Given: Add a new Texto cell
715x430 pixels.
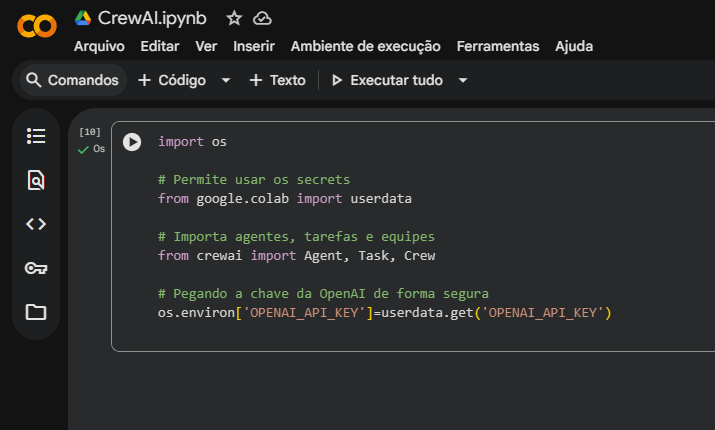Looking at the screenshot, I should [277, 80].
